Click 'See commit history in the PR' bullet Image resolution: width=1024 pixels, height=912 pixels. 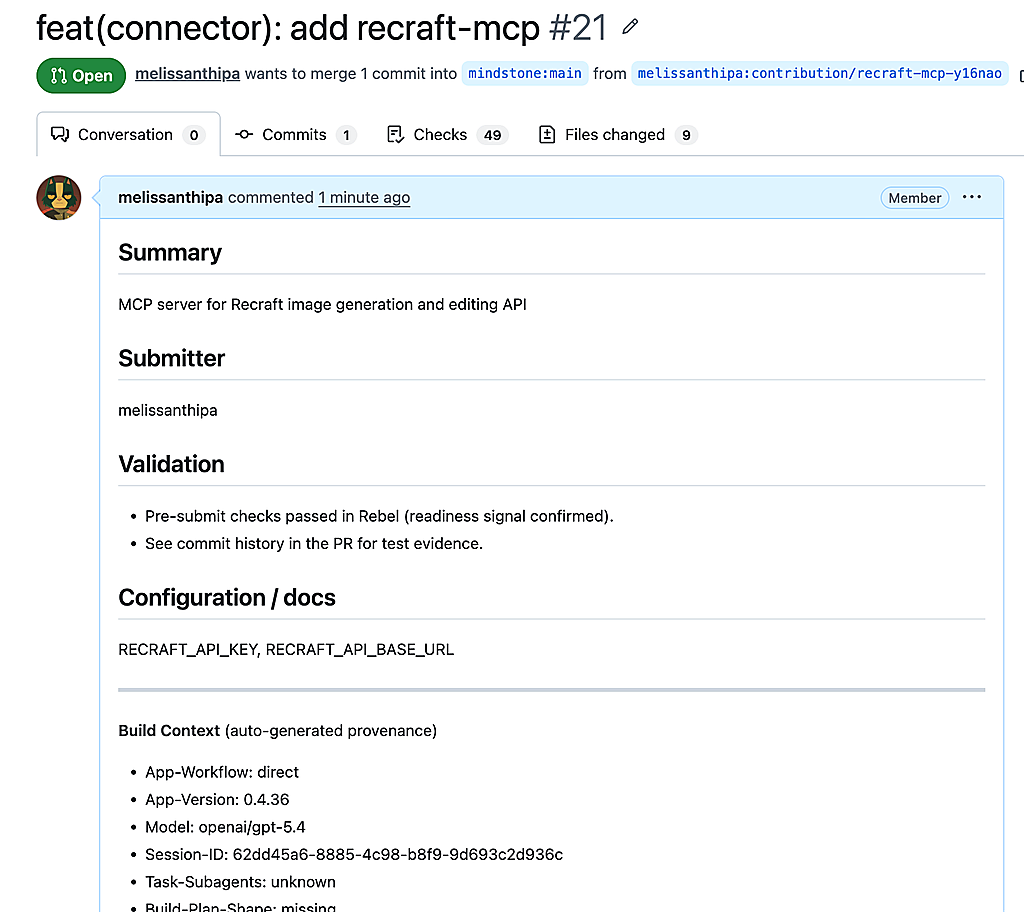pos(313,544)
